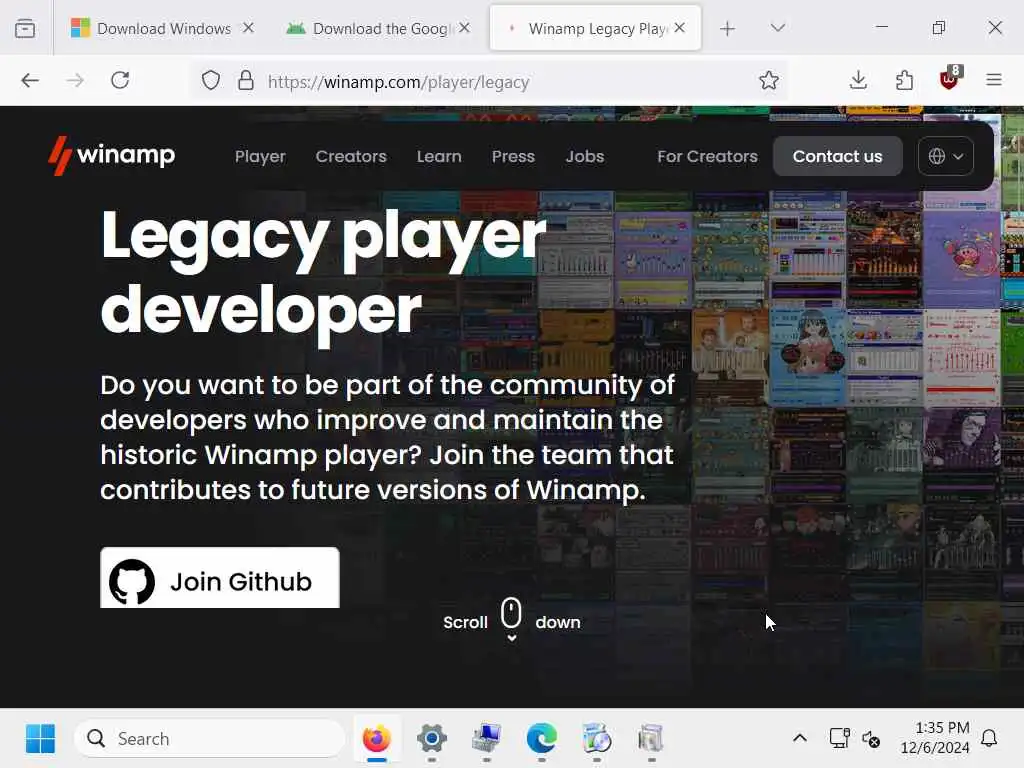Click the Firefox taskbar icon

point(377,739)
